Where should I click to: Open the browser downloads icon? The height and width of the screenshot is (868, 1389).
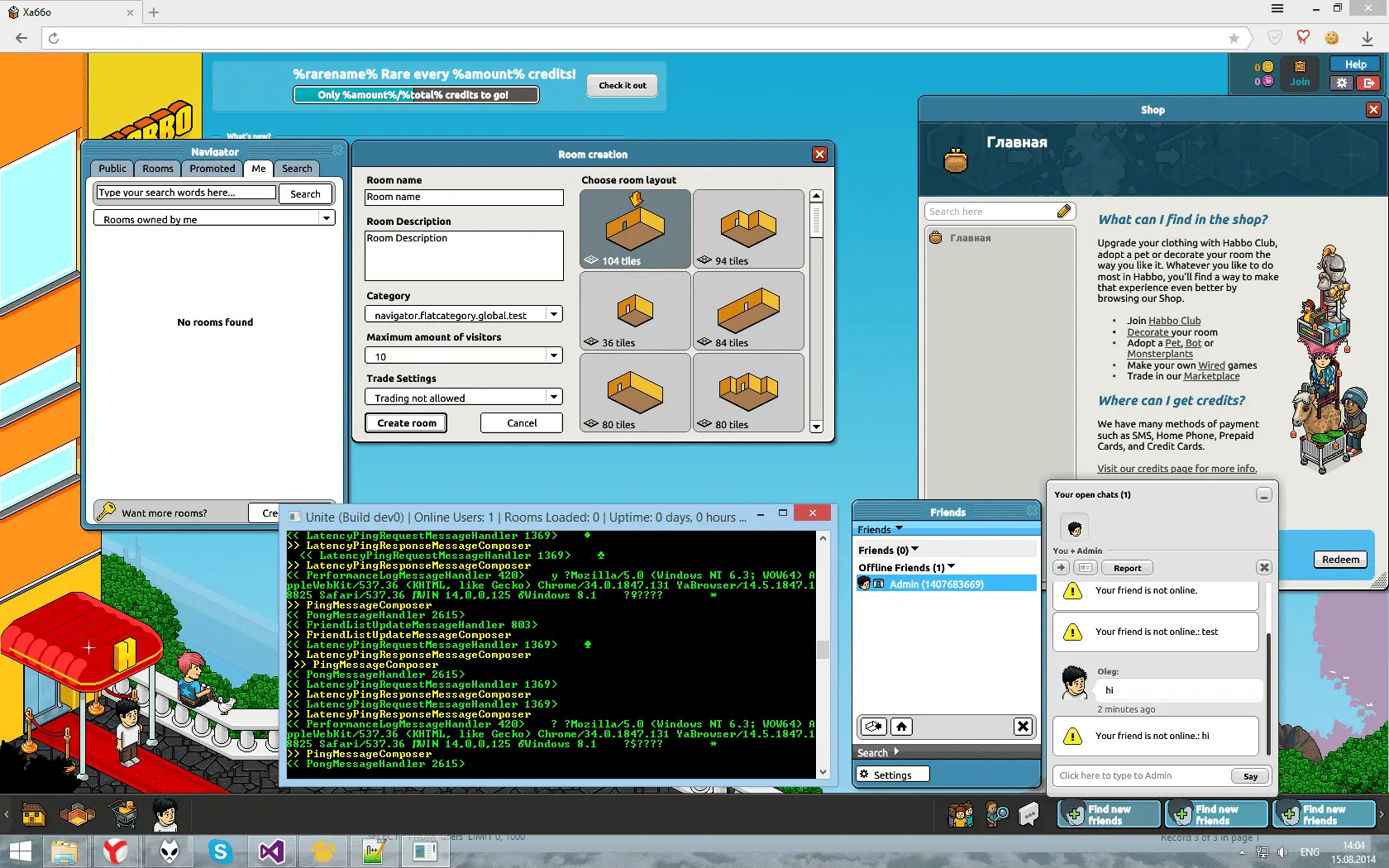1368,38
